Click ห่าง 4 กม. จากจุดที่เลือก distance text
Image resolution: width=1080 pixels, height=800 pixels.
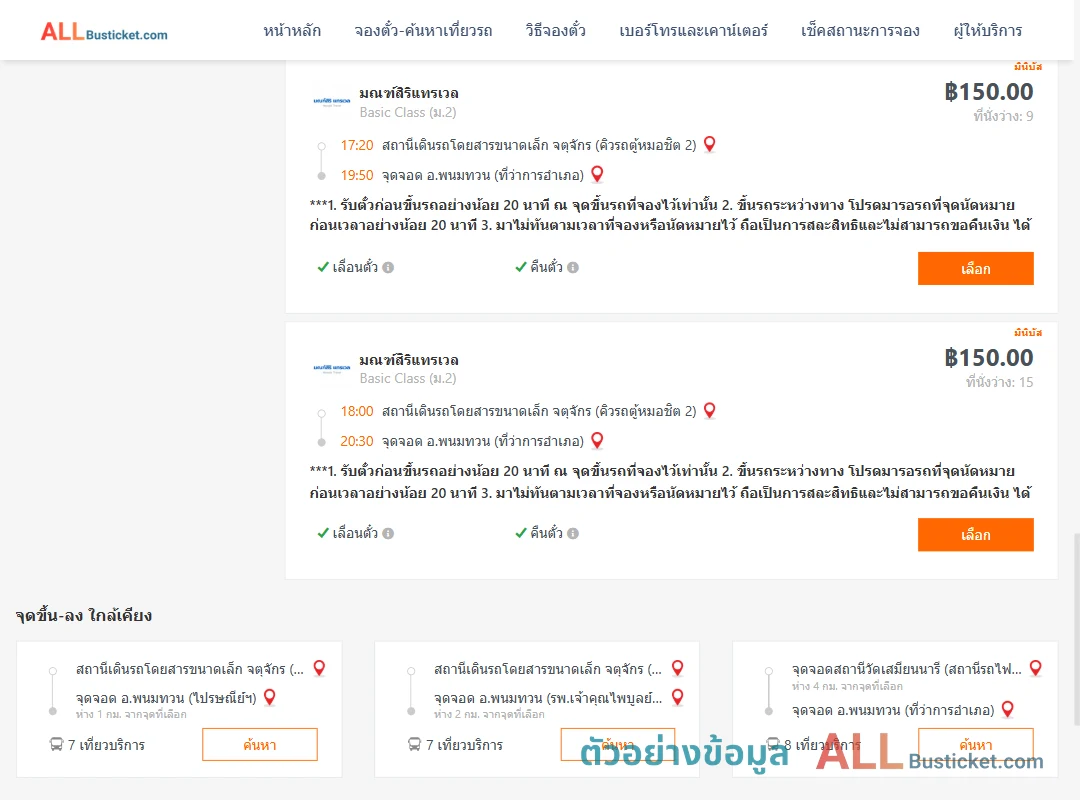tap(847, 686)
